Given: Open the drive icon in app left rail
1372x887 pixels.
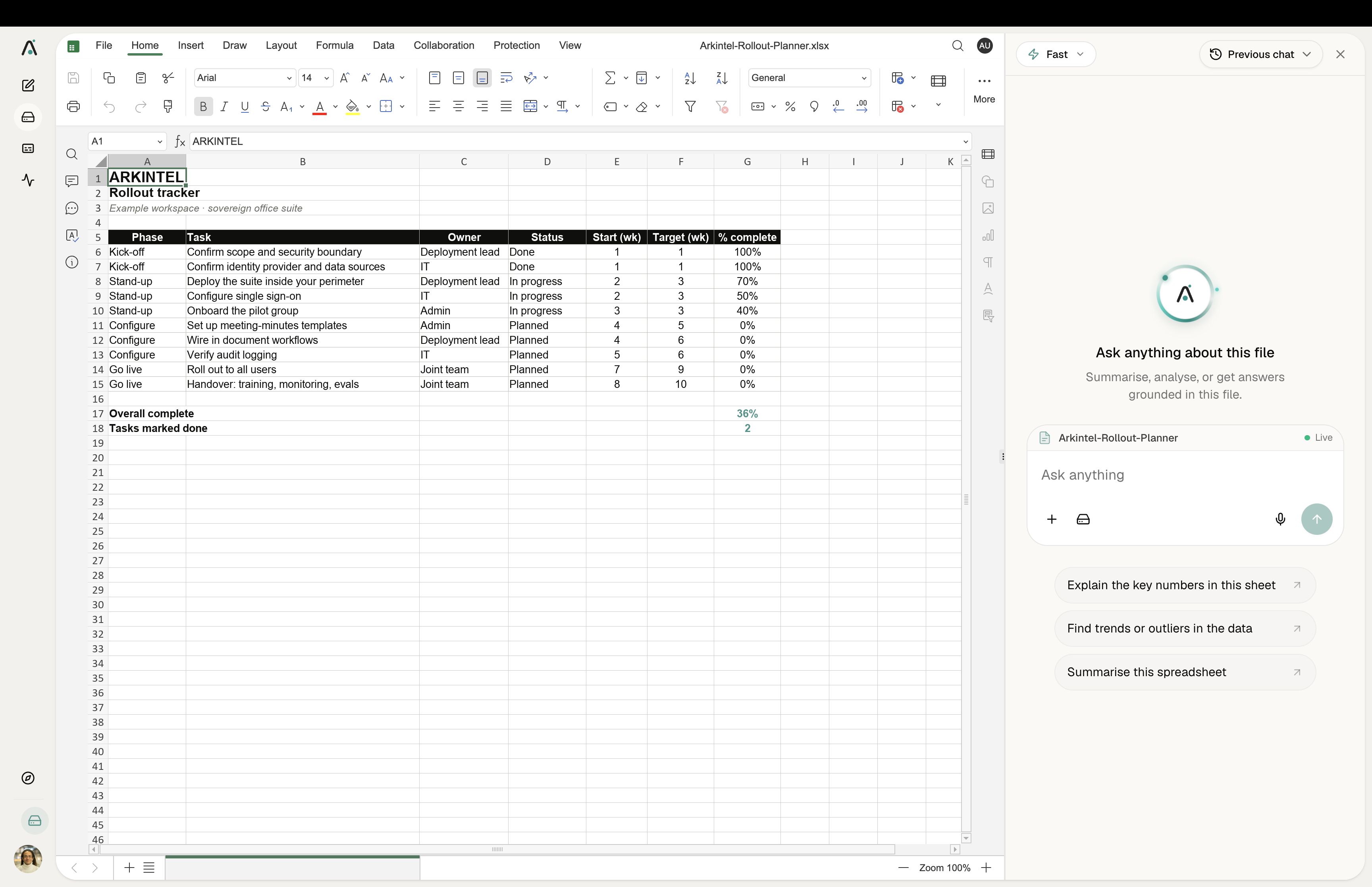Looking at the screenshot, I should [28, 118].
